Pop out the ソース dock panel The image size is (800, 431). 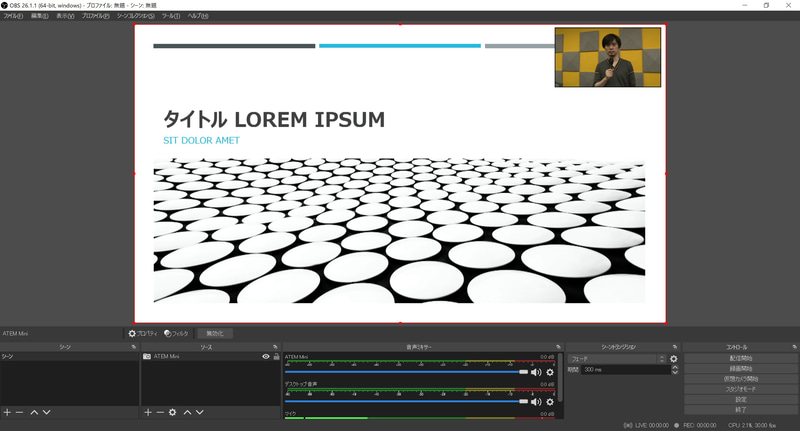[276, 347]
